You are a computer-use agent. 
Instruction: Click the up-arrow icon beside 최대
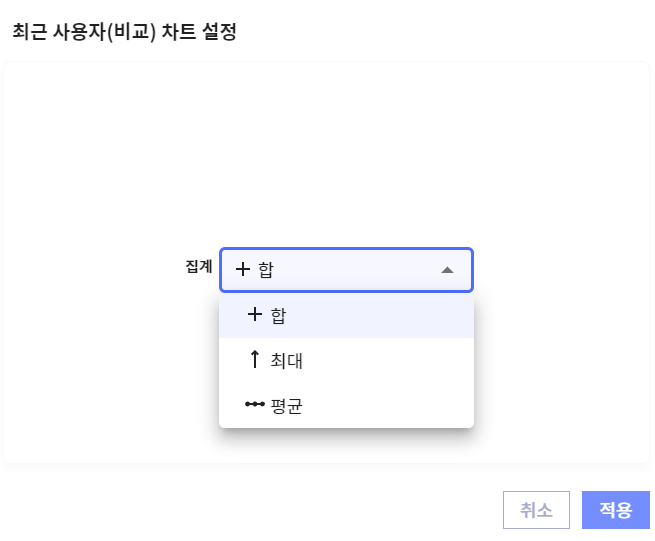pos(254,360)
